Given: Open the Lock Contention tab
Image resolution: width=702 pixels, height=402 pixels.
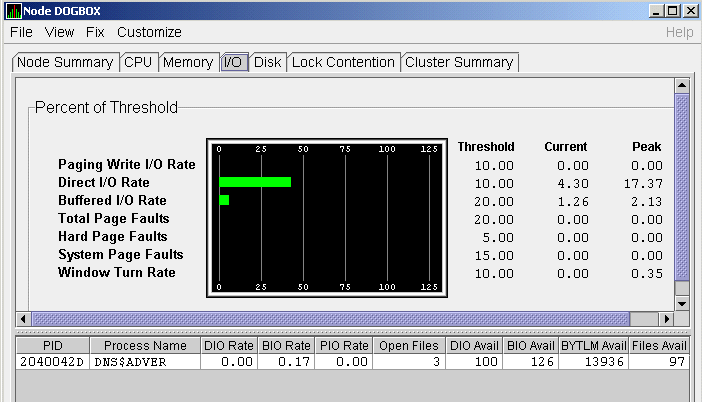Looking at the screenshot, I should coord(343,62).
